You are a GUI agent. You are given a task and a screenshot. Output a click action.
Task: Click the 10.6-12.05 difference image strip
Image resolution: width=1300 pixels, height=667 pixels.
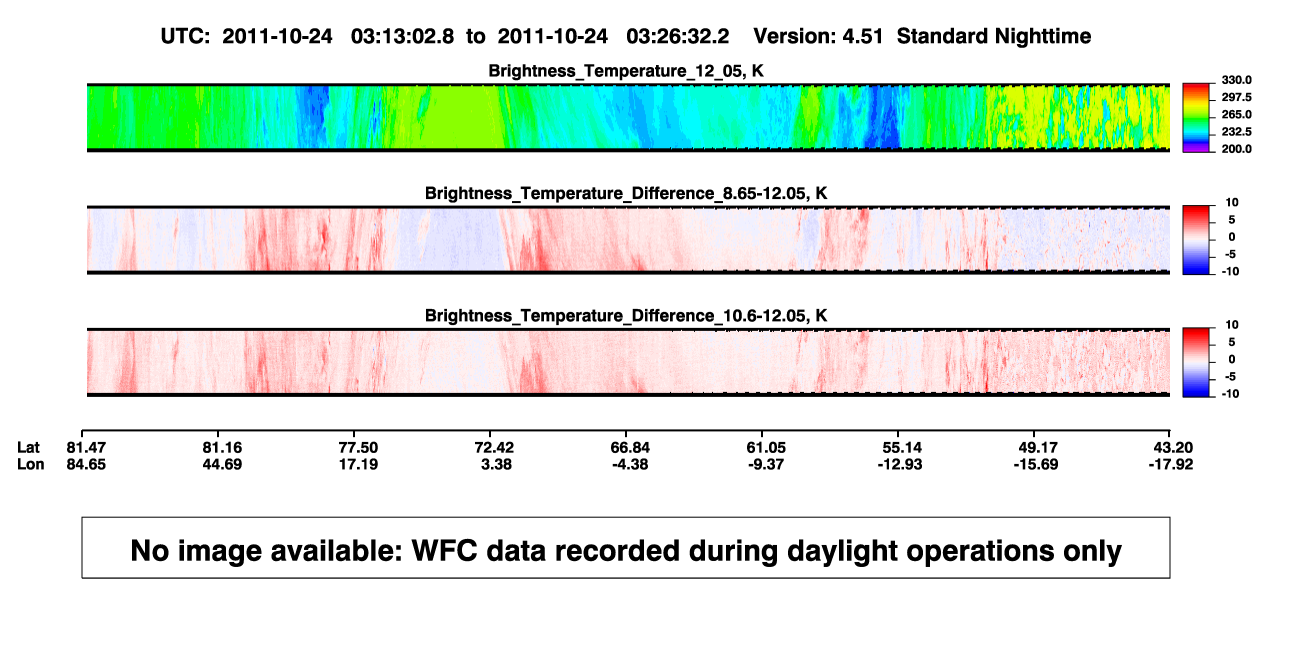[628, 362]
